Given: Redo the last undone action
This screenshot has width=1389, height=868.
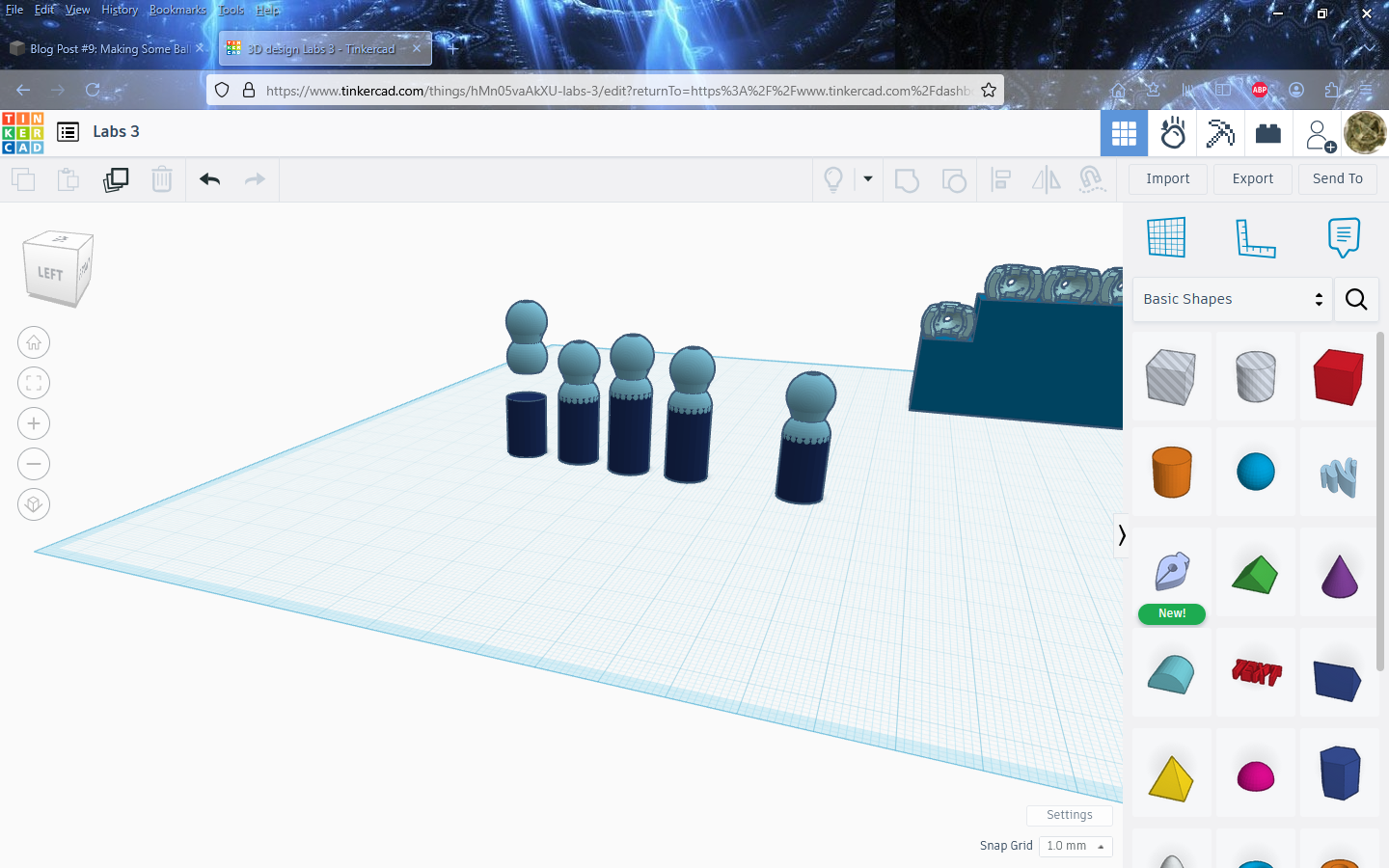Looking at the screenshot, I should [x=255, y=179].
